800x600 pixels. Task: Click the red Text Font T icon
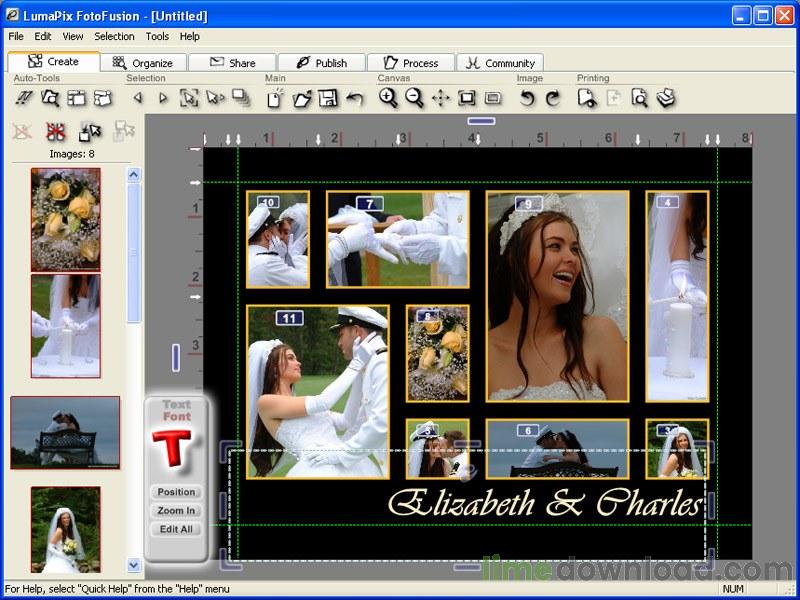coord(175,450)
